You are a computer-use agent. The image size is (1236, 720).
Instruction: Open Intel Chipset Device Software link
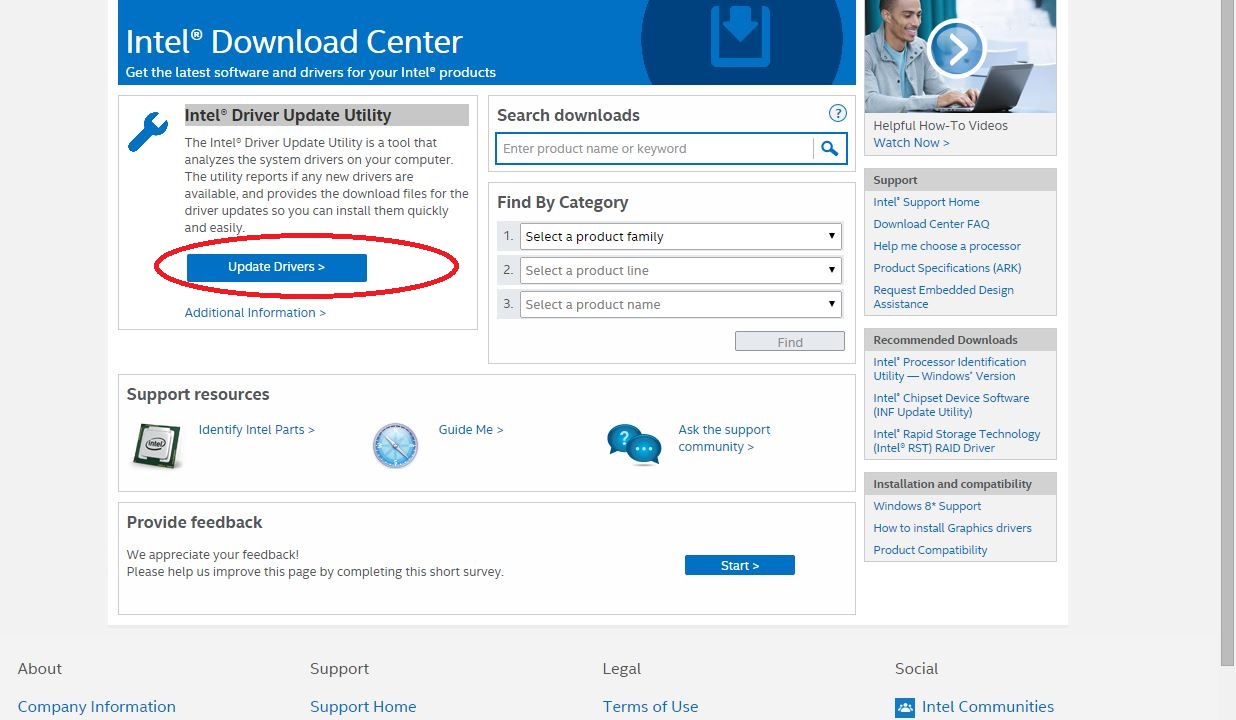click(x=951, y=405)
